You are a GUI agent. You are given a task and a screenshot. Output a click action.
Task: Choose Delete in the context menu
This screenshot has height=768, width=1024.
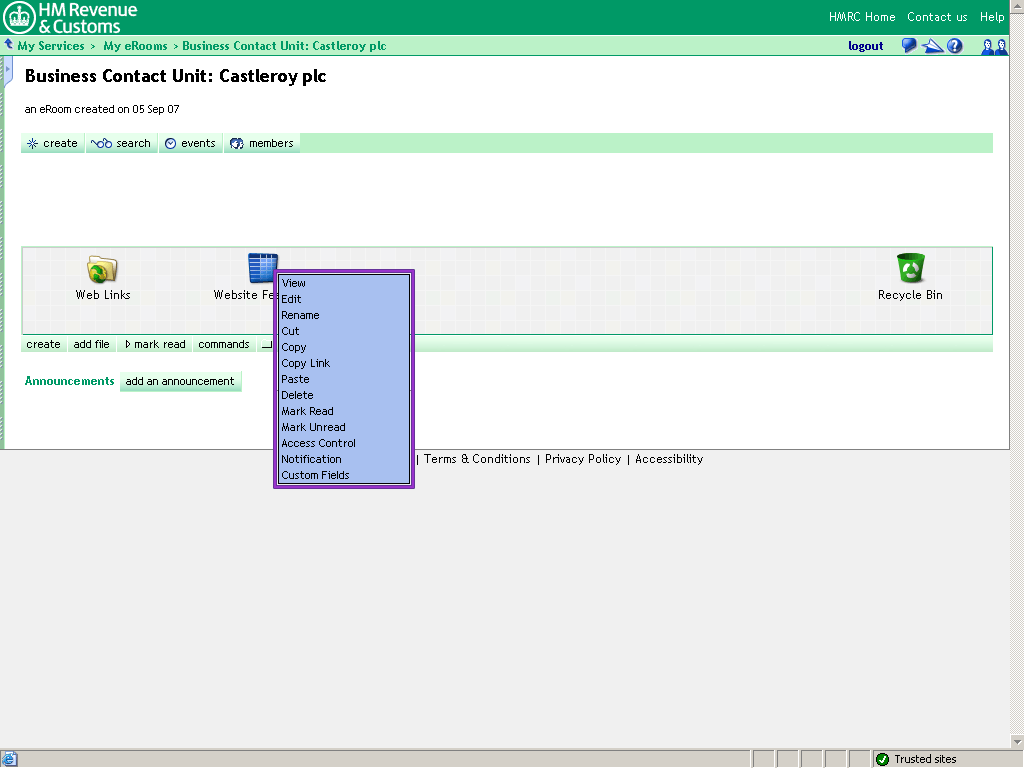(297, 395)
